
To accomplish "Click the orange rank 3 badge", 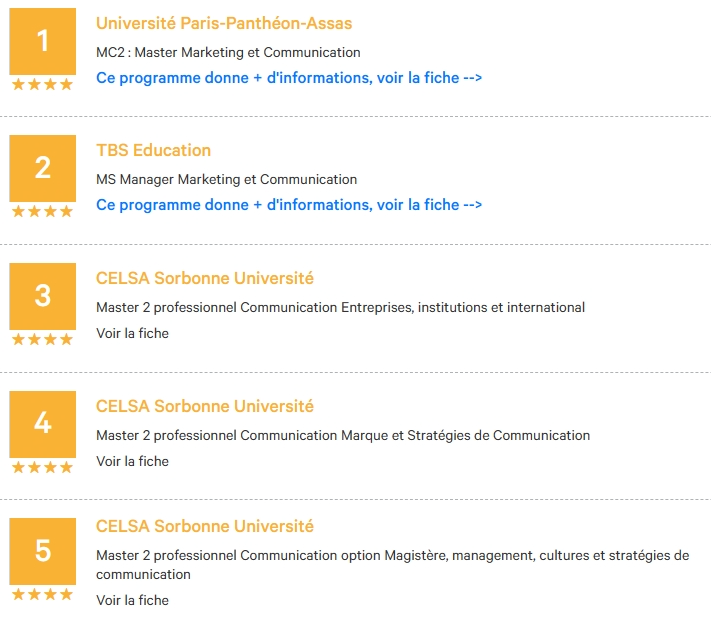I will pyautogui.click(x=43, y=296).
